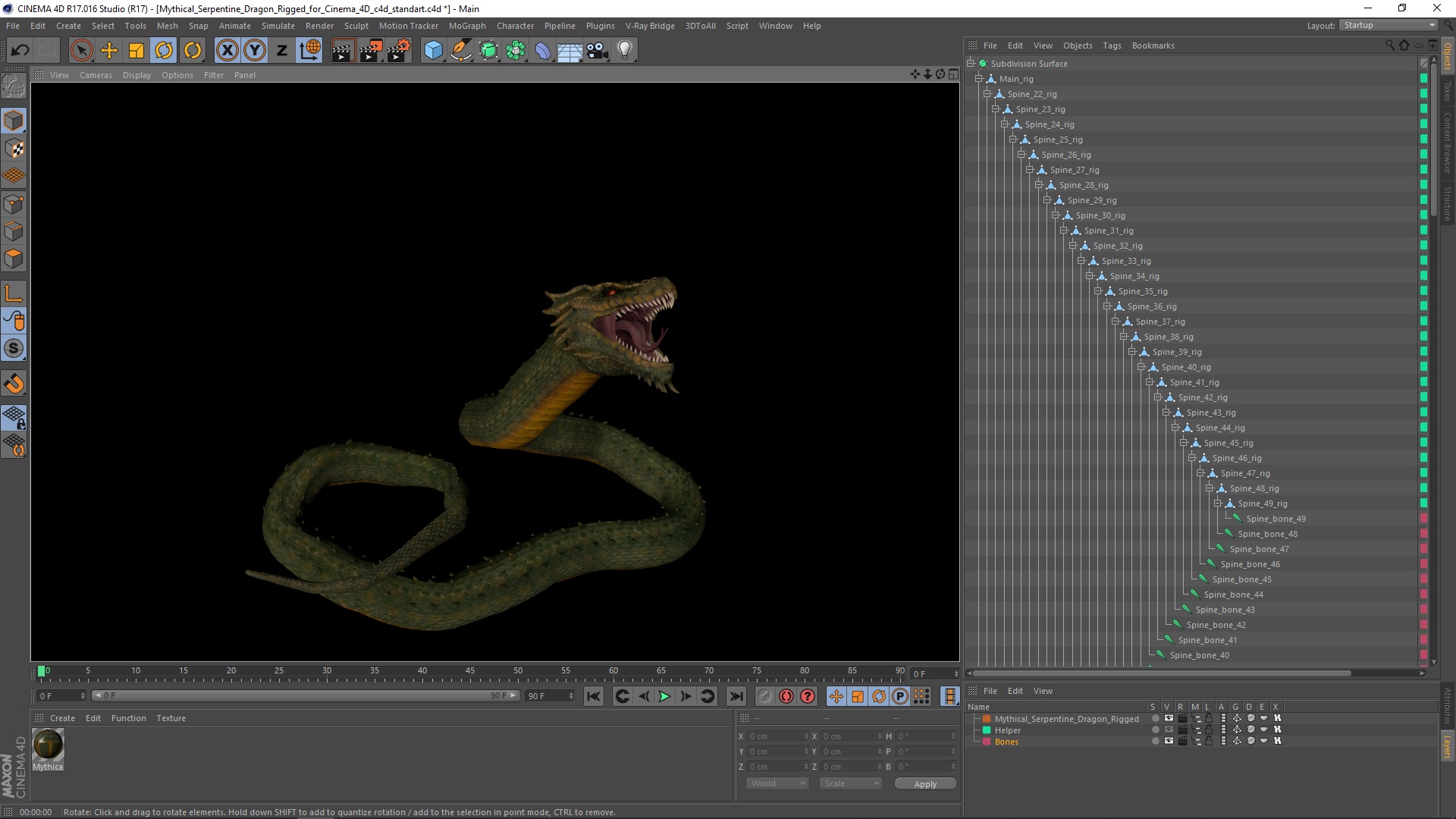Collapse the Subdivision Surface tree item
1456x819 pixels.
click(x=971, y=64)
